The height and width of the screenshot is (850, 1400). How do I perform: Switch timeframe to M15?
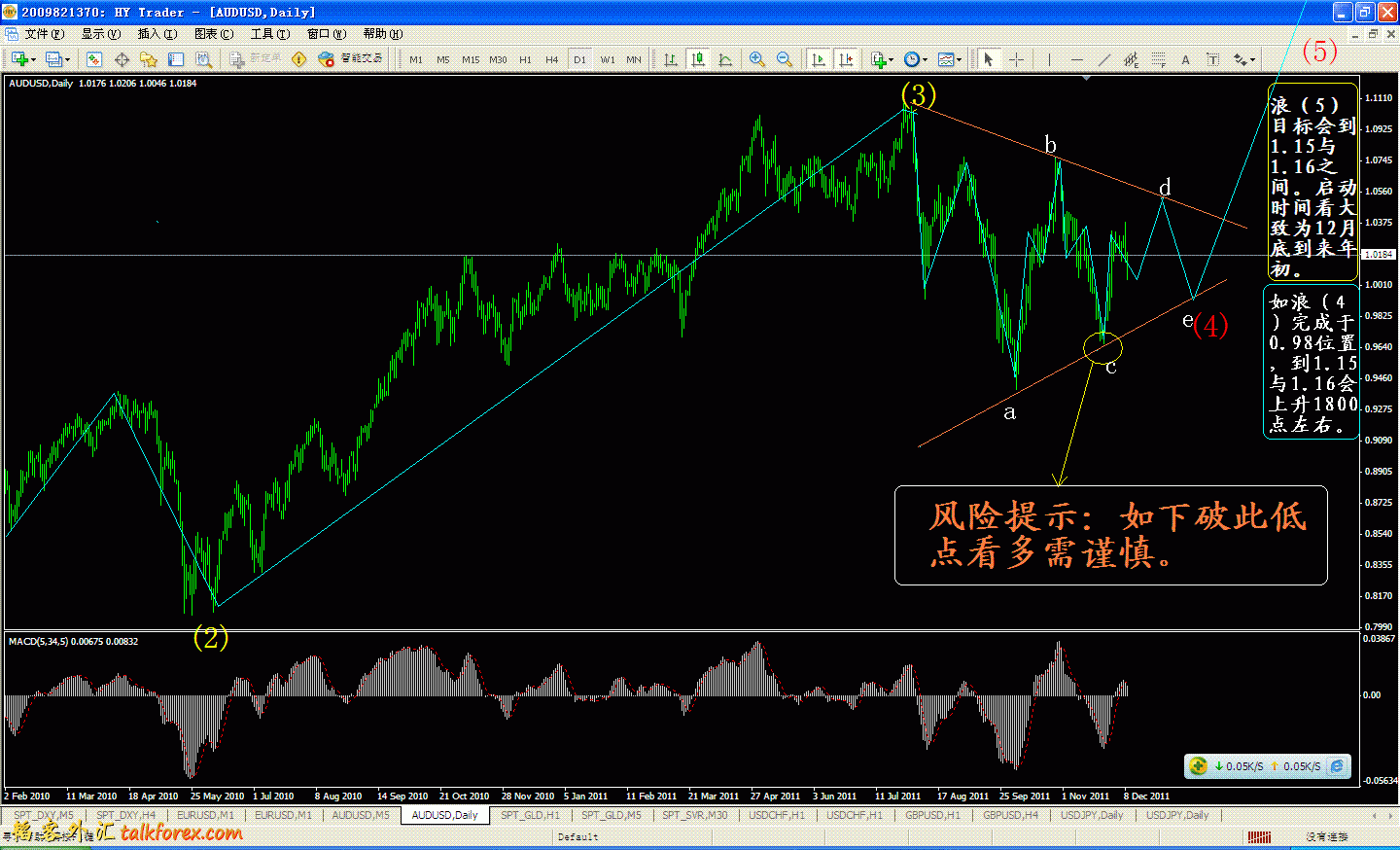(x=471, y=59)
